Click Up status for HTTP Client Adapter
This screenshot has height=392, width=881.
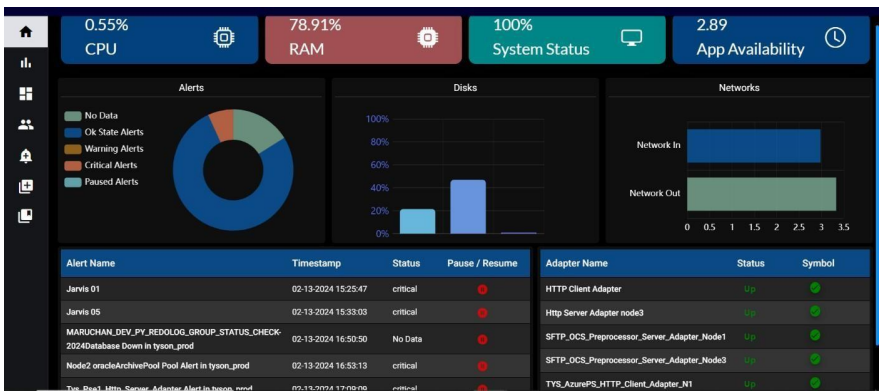tap(750, 289)
